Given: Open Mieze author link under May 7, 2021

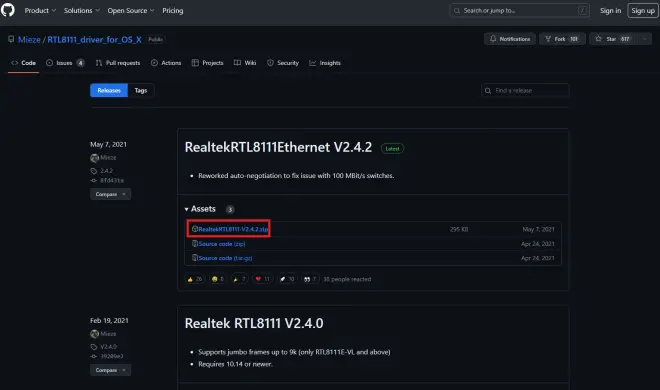Looking at the screenshot, I should 108,157.
